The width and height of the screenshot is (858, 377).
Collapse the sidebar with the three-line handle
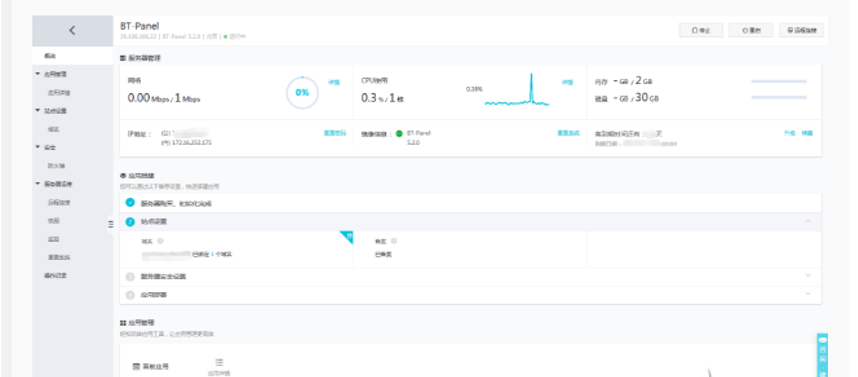tap(110, 224)
